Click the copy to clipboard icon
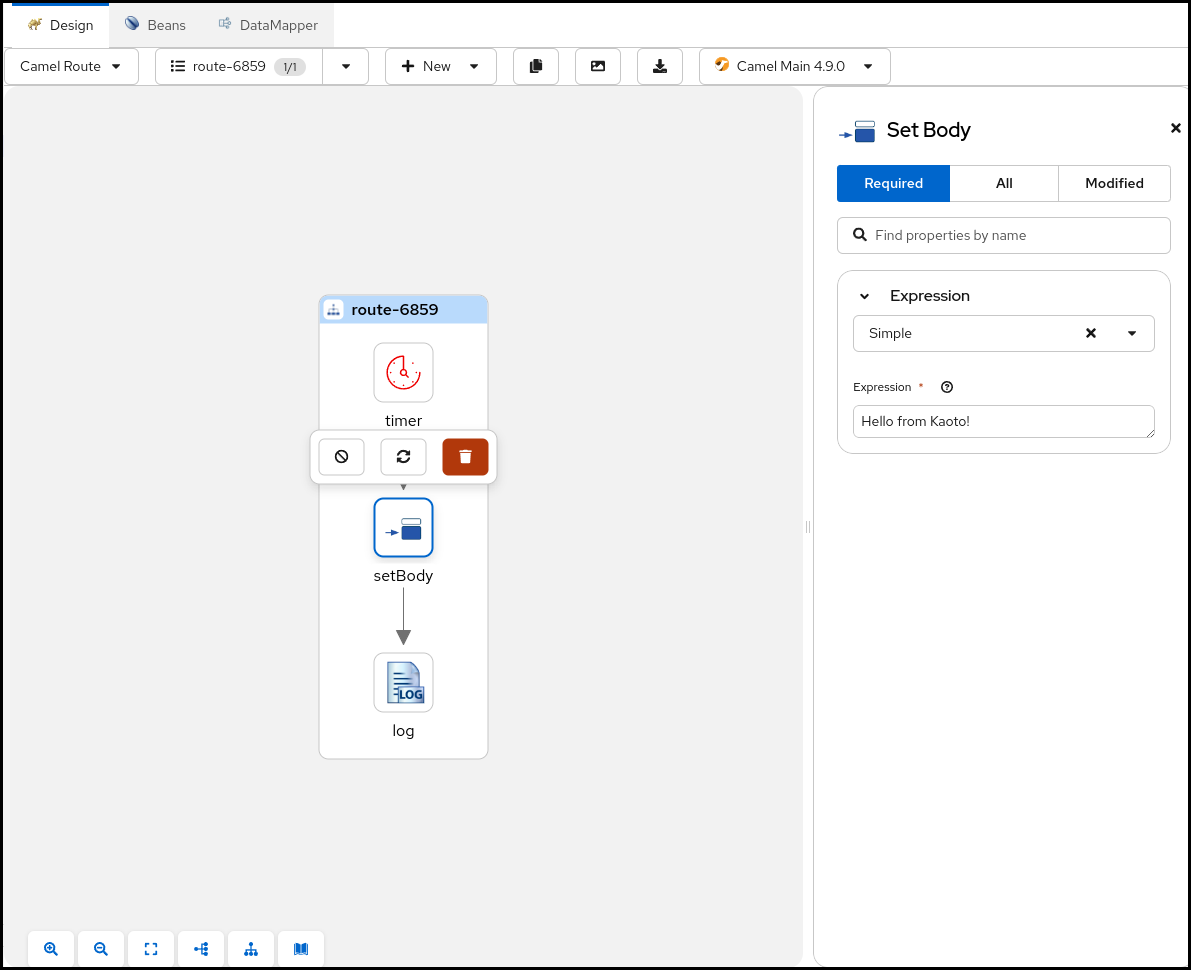The height and width of the screenshot is (970, 1191). click(x=536, y=66)
